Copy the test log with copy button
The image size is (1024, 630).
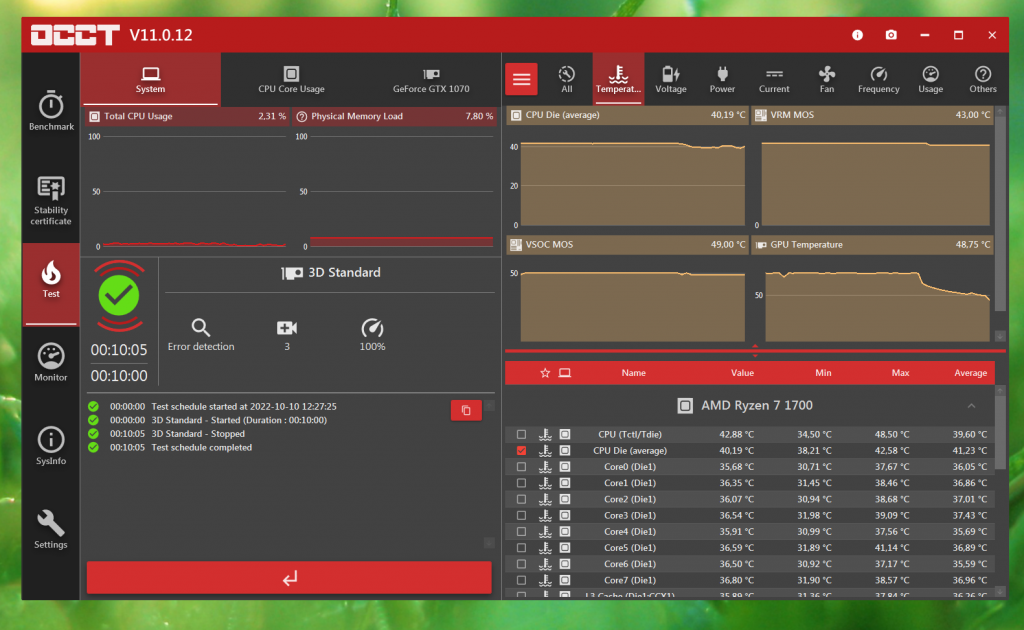click(466, 410)
